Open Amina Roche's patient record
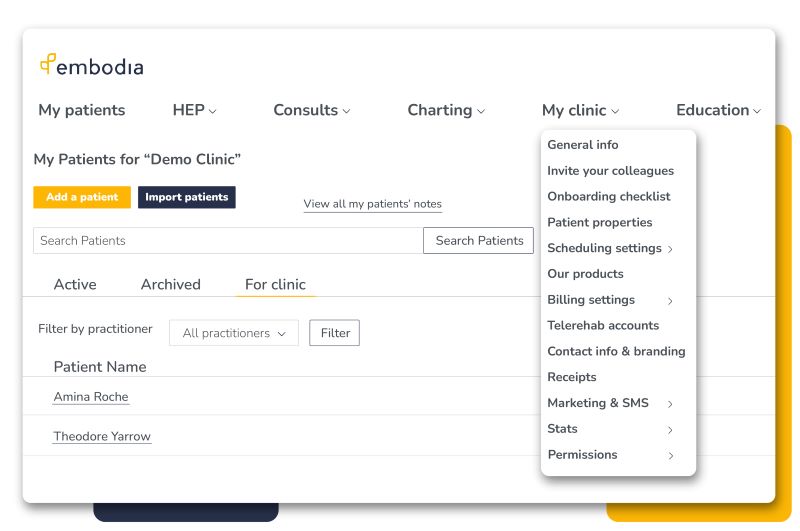 (91, 397)
